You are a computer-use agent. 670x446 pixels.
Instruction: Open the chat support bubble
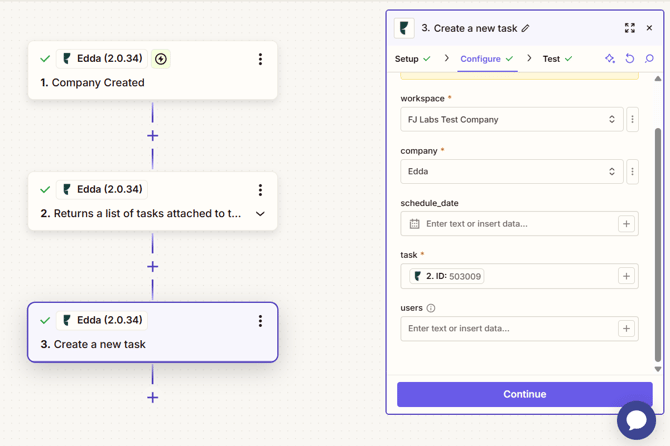[636, 420]
